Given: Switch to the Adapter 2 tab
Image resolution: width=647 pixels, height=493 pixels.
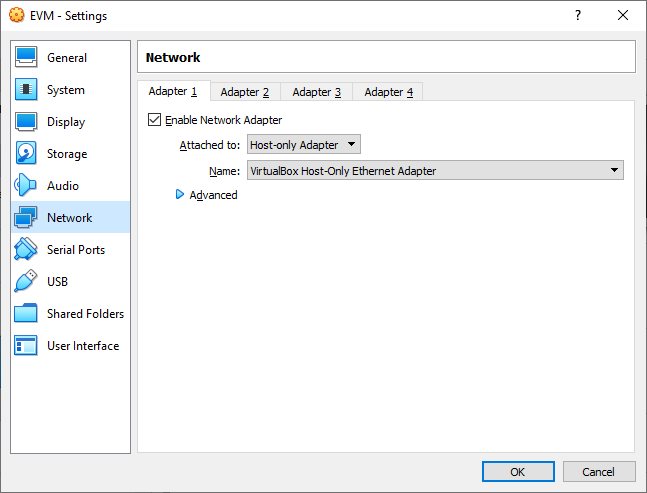Looking at the screenshot, I should (245, 92).
